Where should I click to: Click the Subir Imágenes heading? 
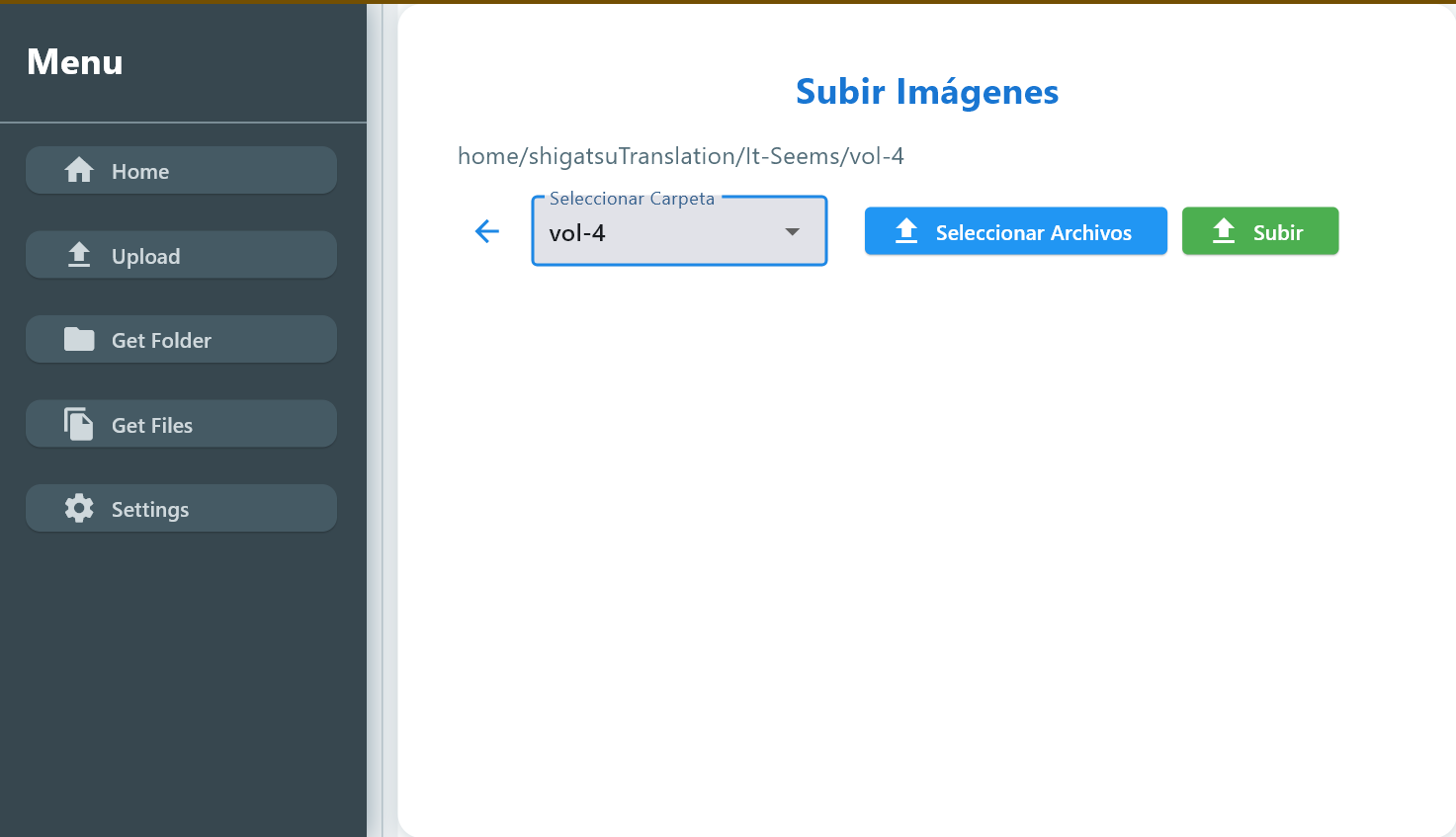pos(927,92)
